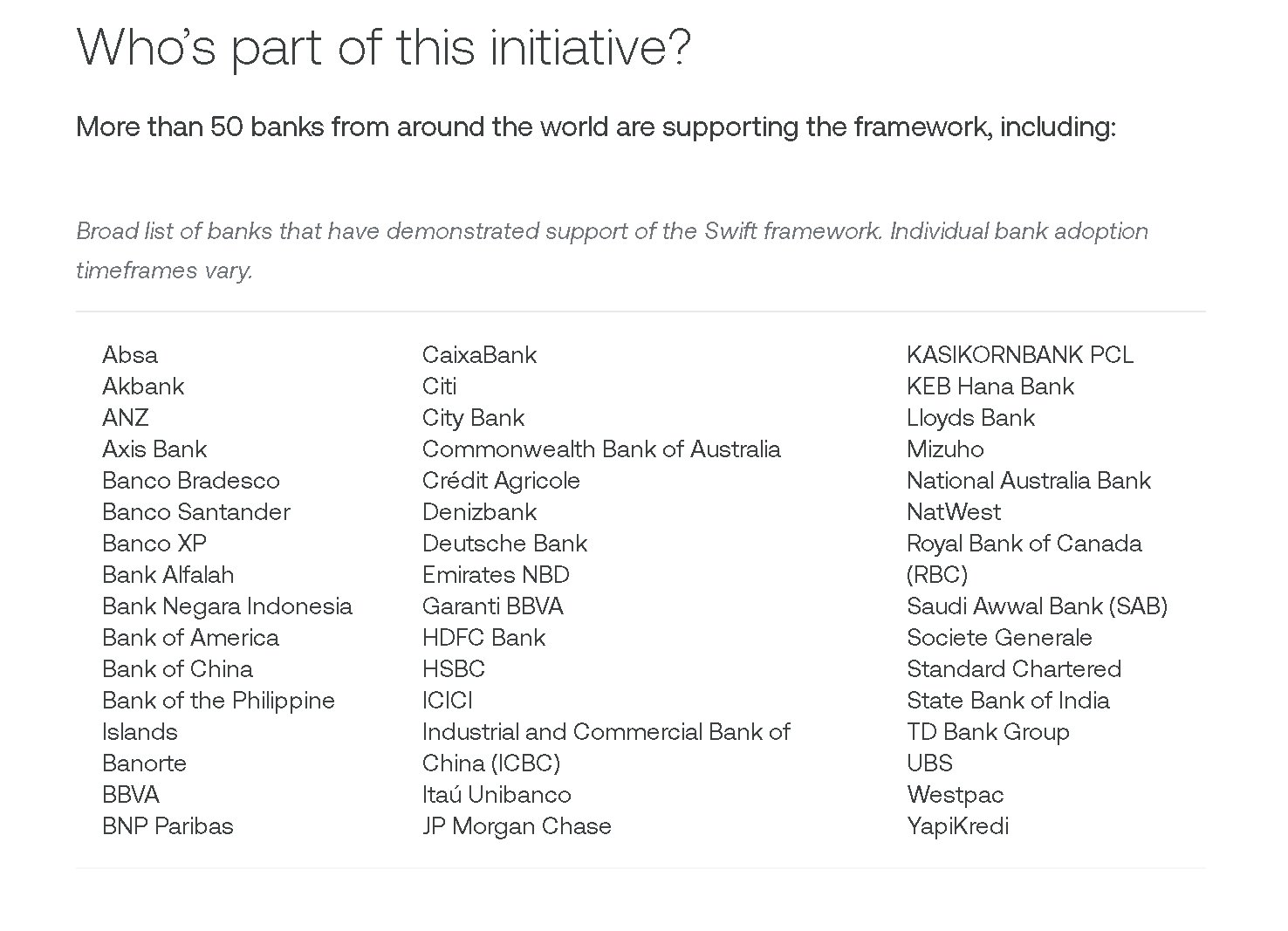Click Bank Negara Indonesia in the list
1288x931 pixels.
click(x=227, y=606)
